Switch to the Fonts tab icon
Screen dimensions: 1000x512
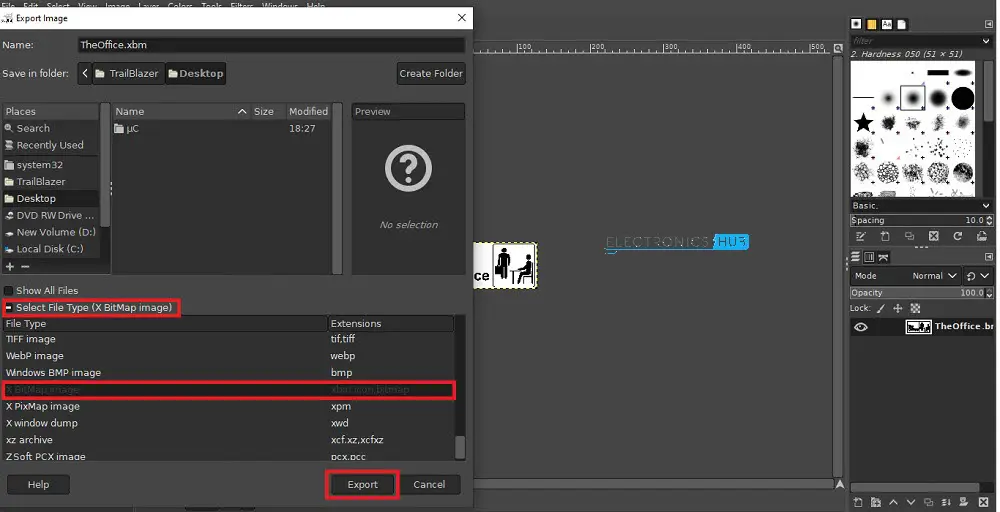889,24
